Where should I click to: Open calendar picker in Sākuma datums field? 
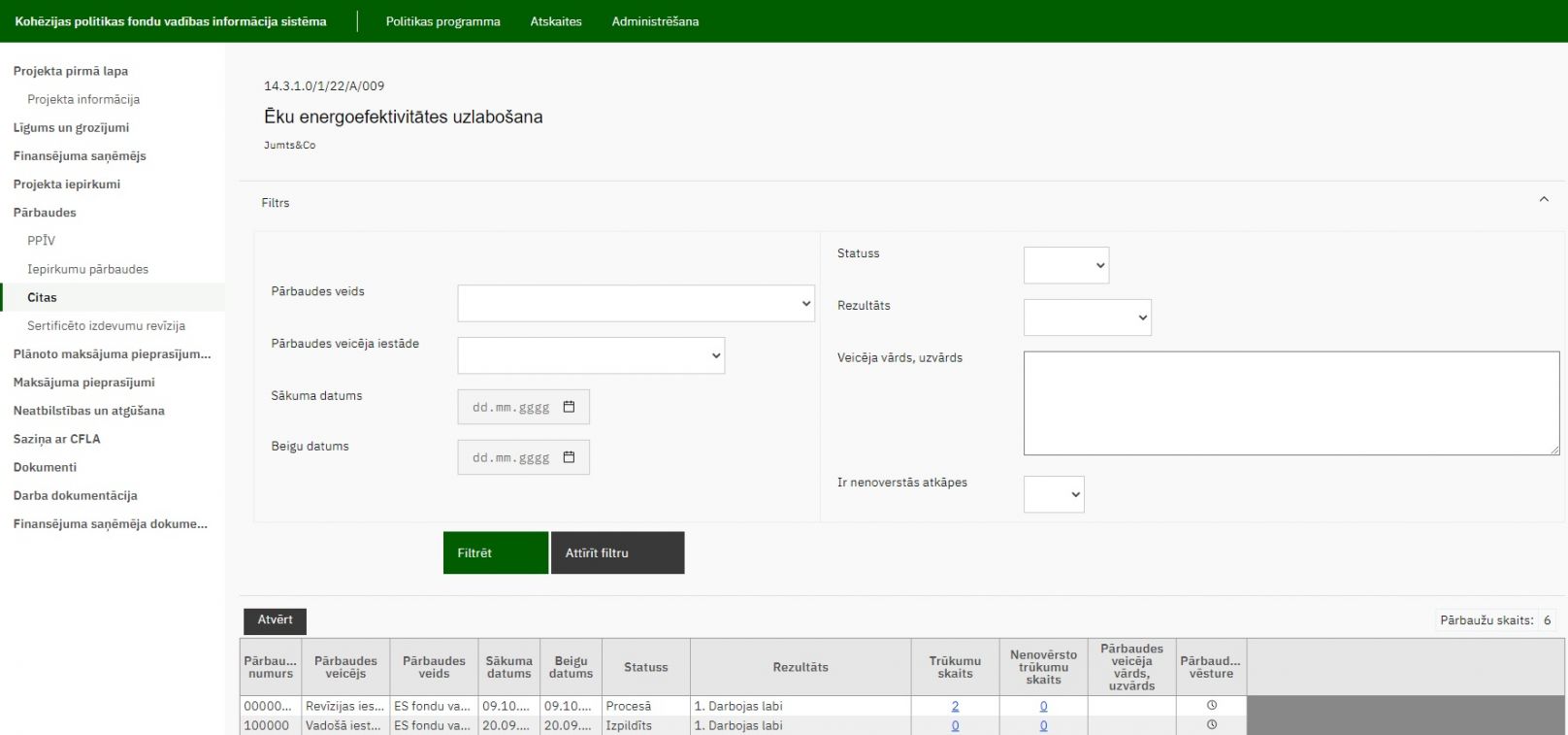[570, 407]
